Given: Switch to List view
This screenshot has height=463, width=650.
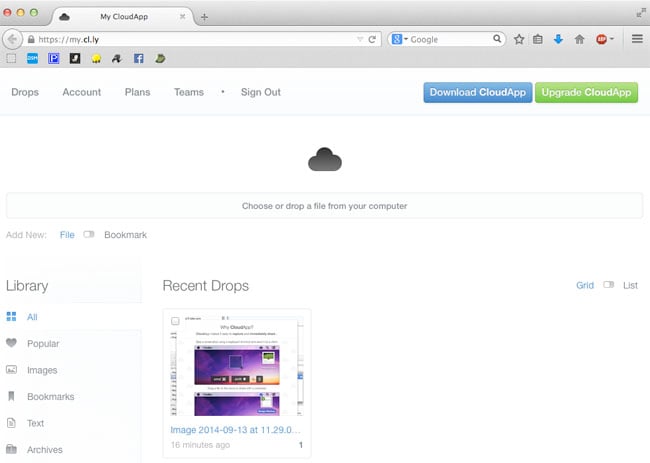Looking at the screenshot, I should point(630,285).
